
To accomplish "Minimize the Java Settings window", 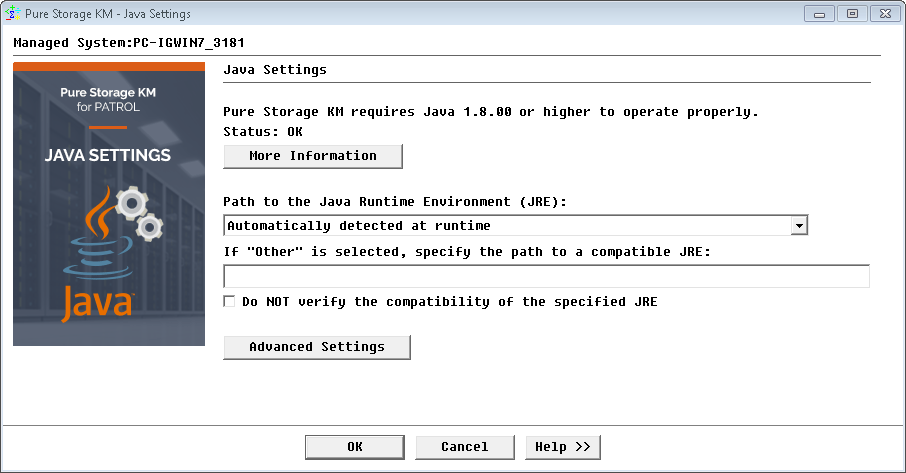I will coord(822,14).
